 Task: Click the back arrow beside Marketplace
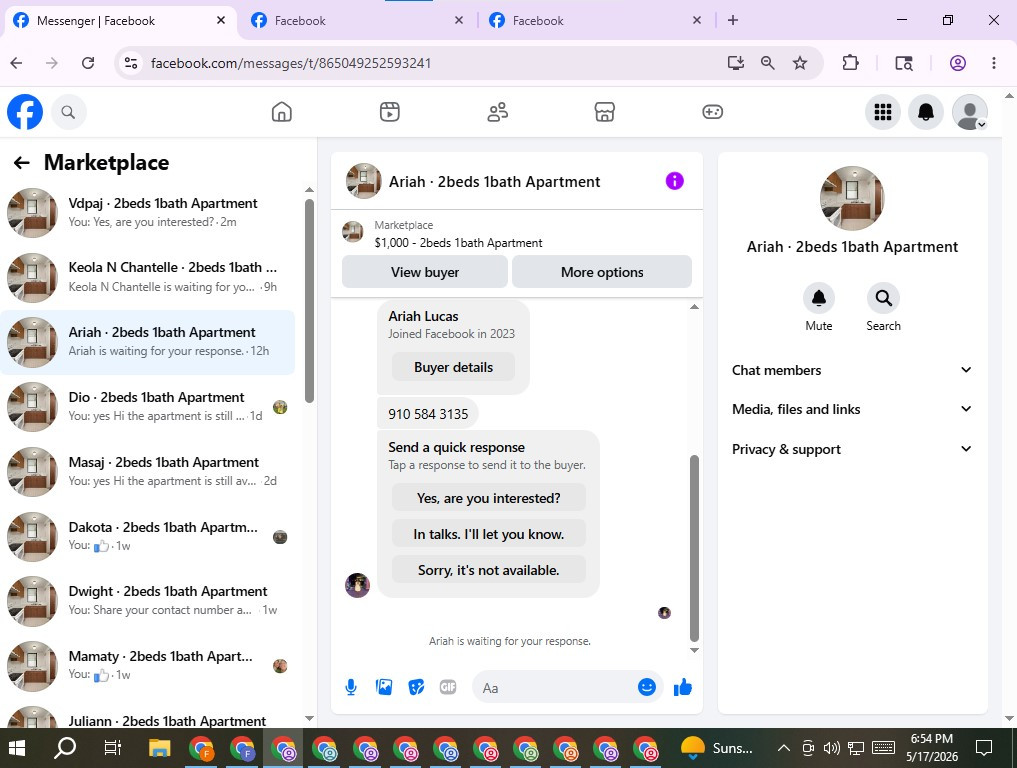[x=22, y=162]
